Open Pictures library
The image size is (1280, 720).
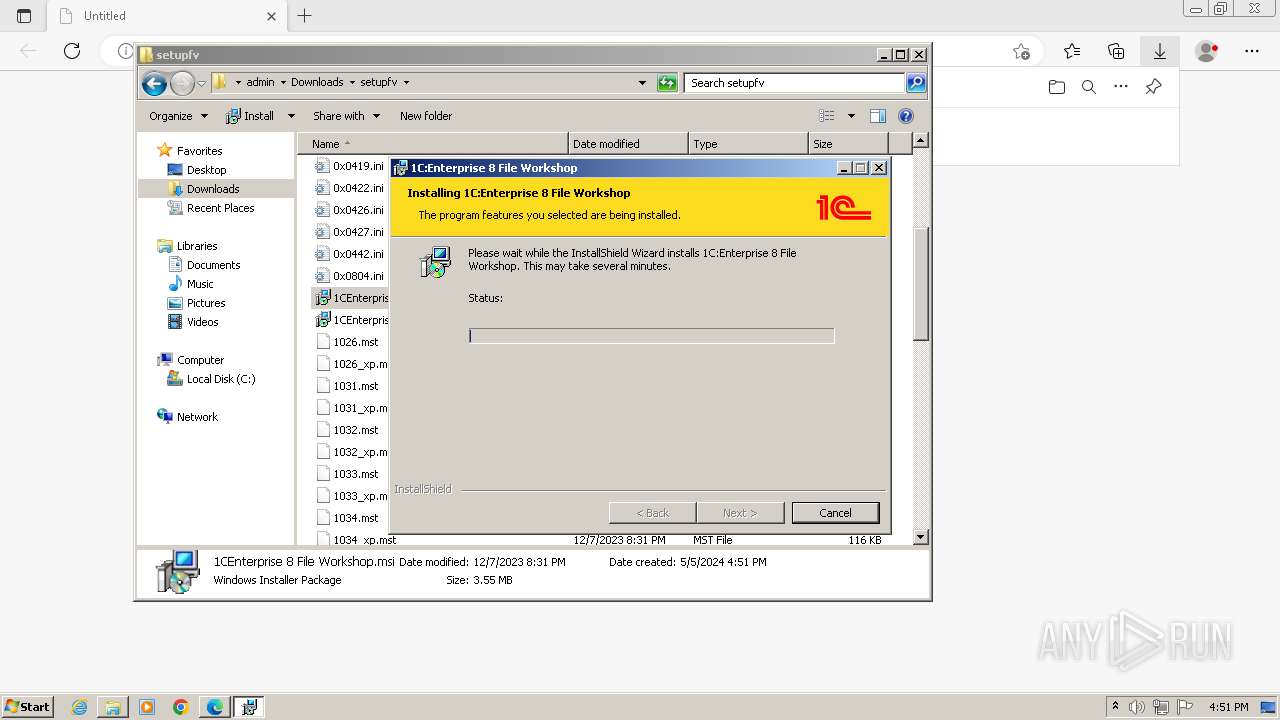coord(206,303)
